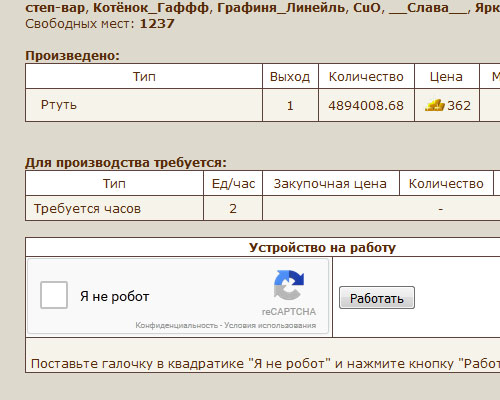Click the 'Свободных мест:' label

point(80,24)
